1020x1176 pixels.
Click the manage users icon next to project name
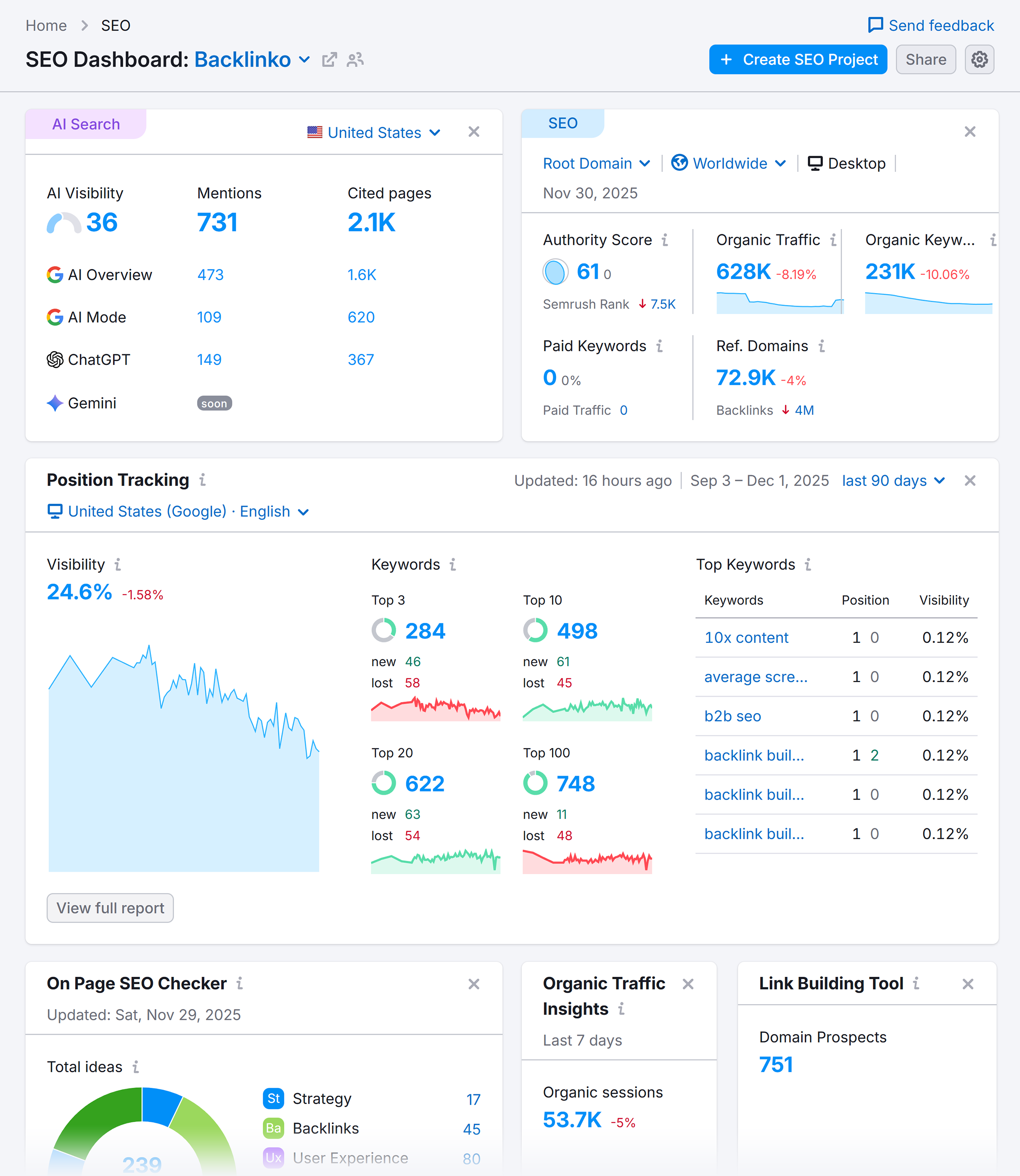355,60
